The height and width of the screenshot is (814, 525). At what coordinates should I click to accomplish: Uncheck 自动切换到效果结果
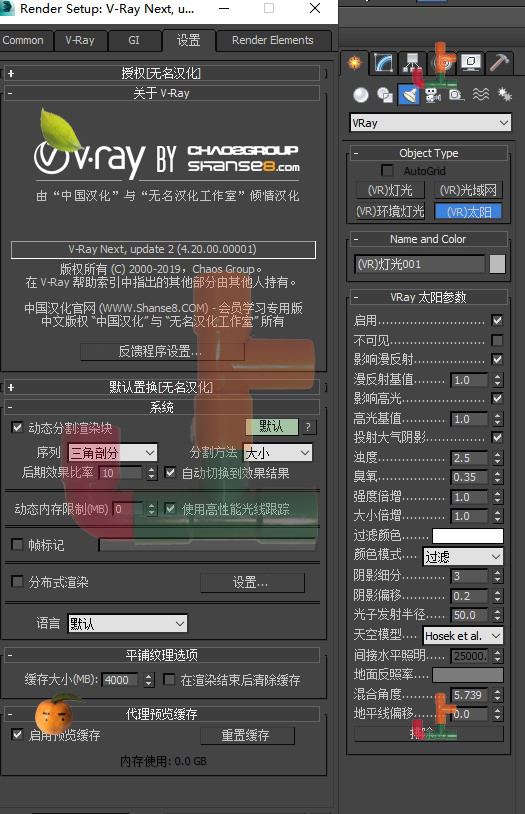click(170, 472)
